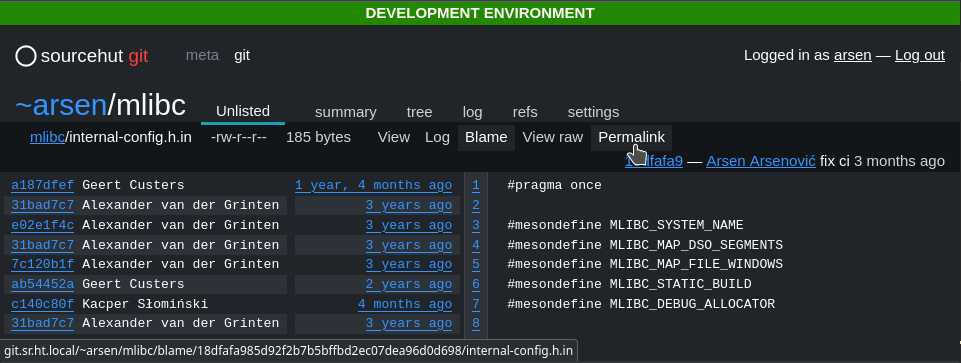Click the mlibc repository name in the title
This screenshot has height=363, width=961.
151,105
